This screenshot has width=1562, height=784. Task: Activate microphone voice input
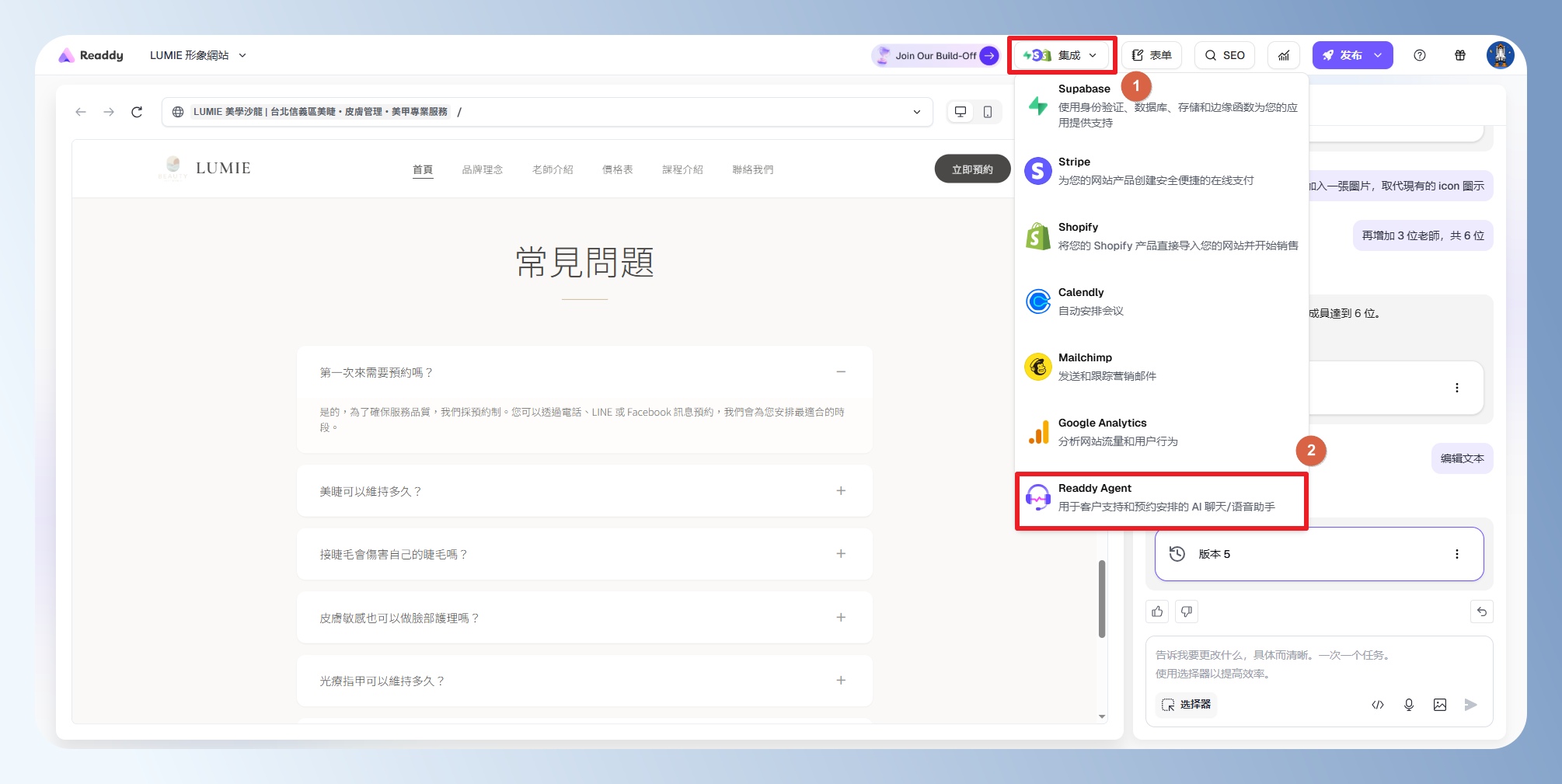[1409, 705]
